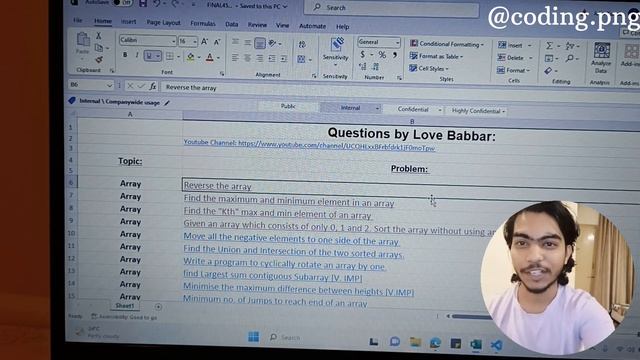
Task: Open the font color dropdown arrow
Action: 218,58
